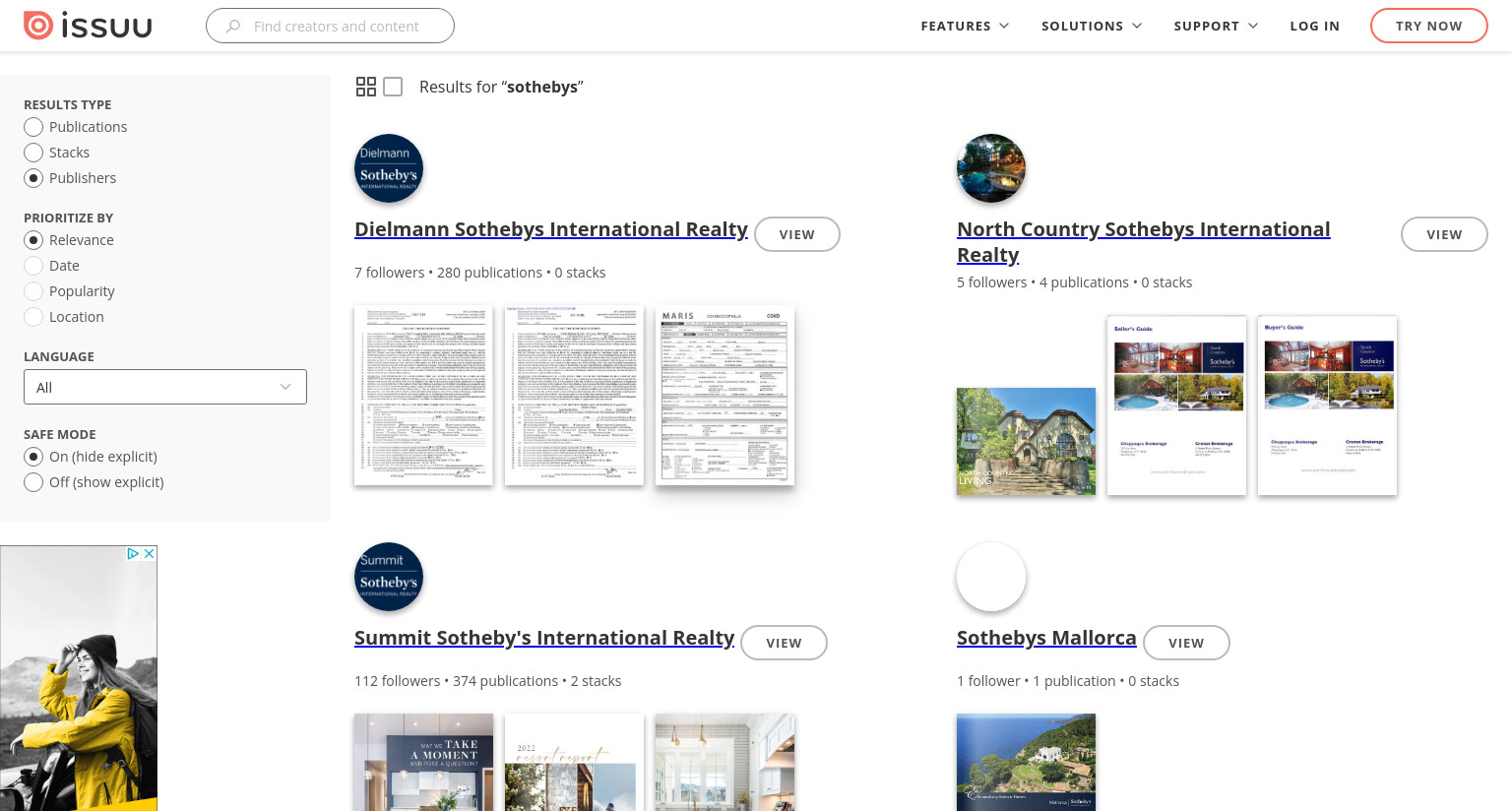
Task: Open Sothebys Mallorca blank avatar
Action: click(x=991, y=577)
